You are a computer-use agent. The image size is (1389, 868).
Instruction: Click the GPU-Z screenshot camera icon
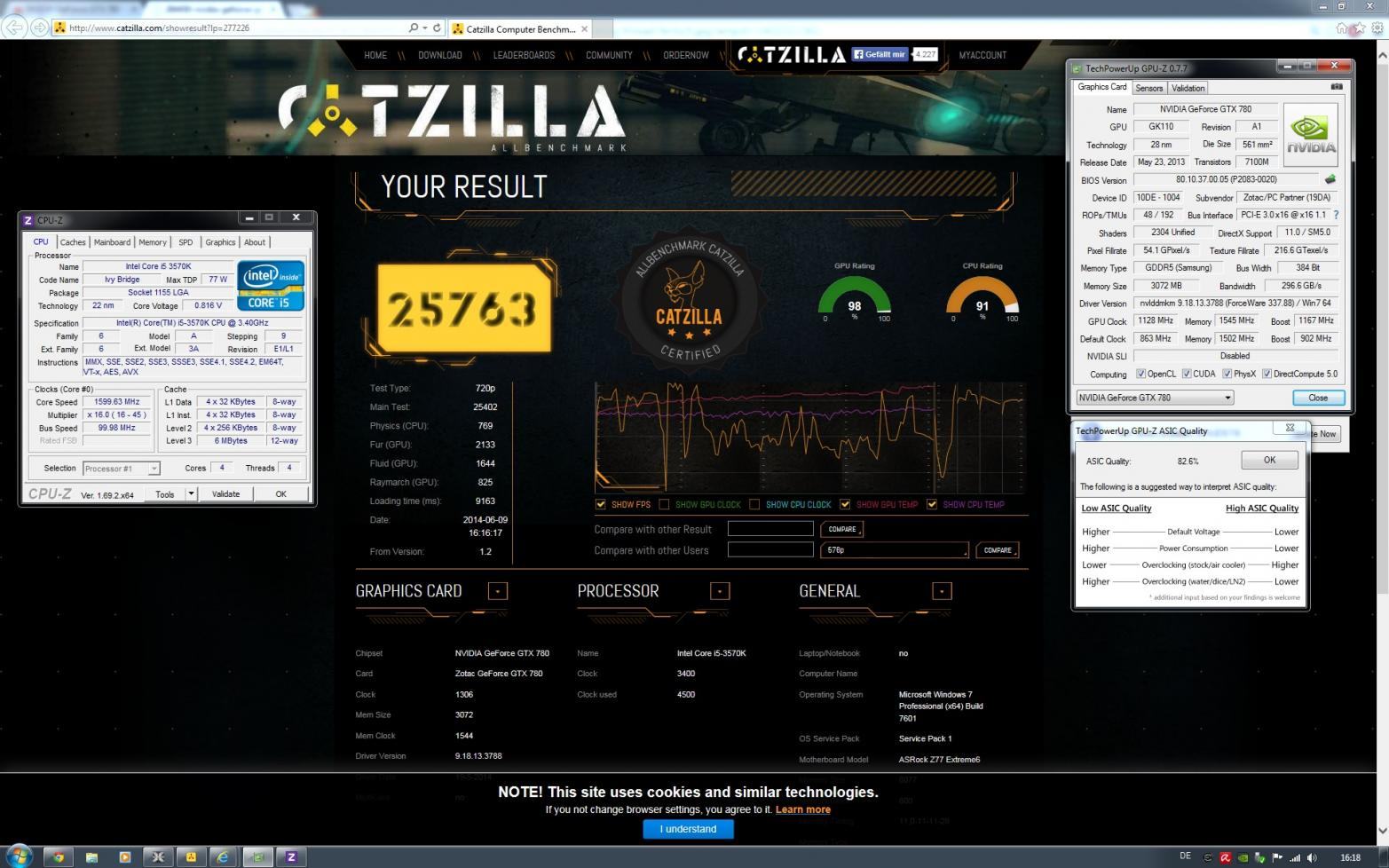click(x=1337, y=87)
